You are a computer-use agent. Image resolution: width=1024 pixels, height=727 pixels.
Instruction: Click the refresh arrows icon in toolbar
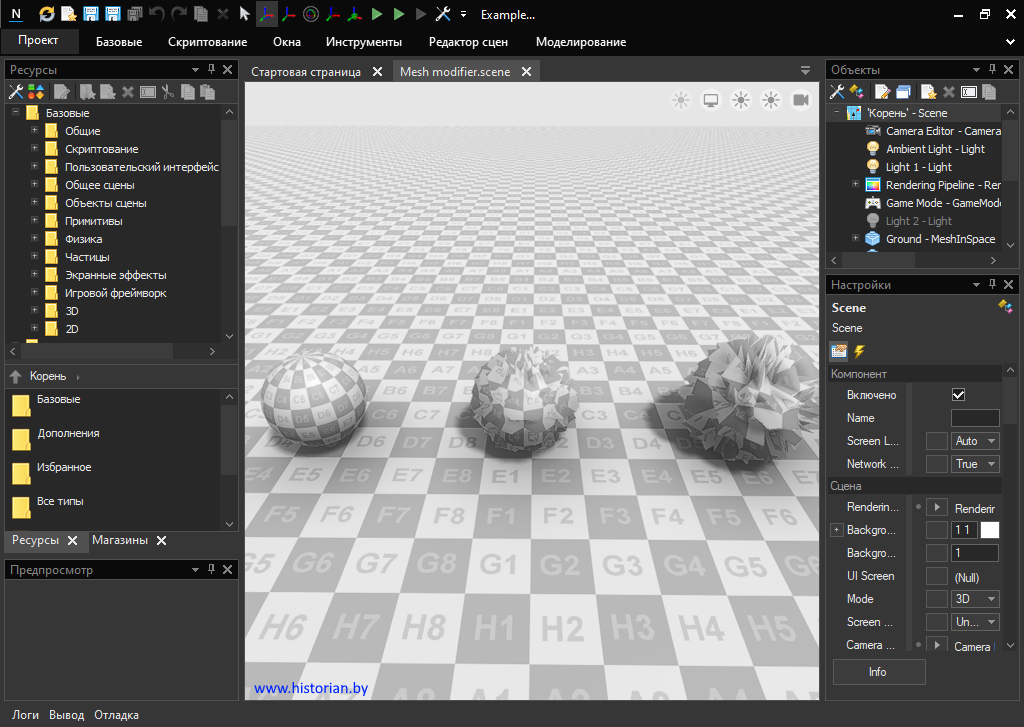(x=47, y=14)
